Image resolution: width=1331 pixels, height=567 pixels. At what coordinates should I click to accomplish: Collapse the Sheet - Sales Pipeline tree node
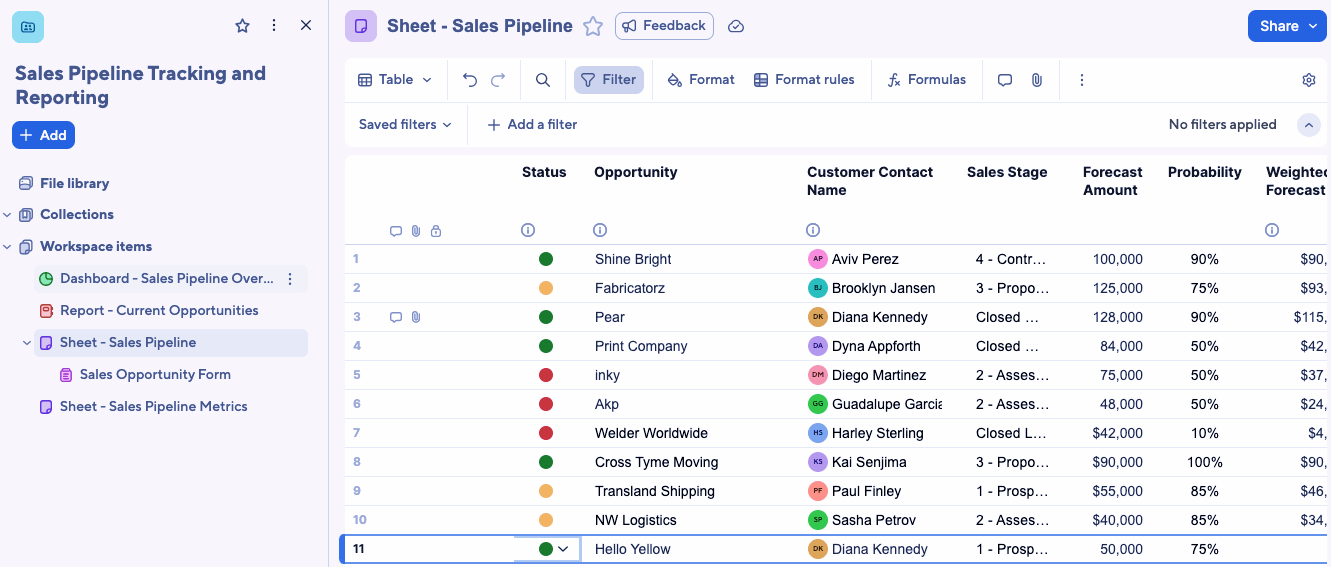point(27,343)
